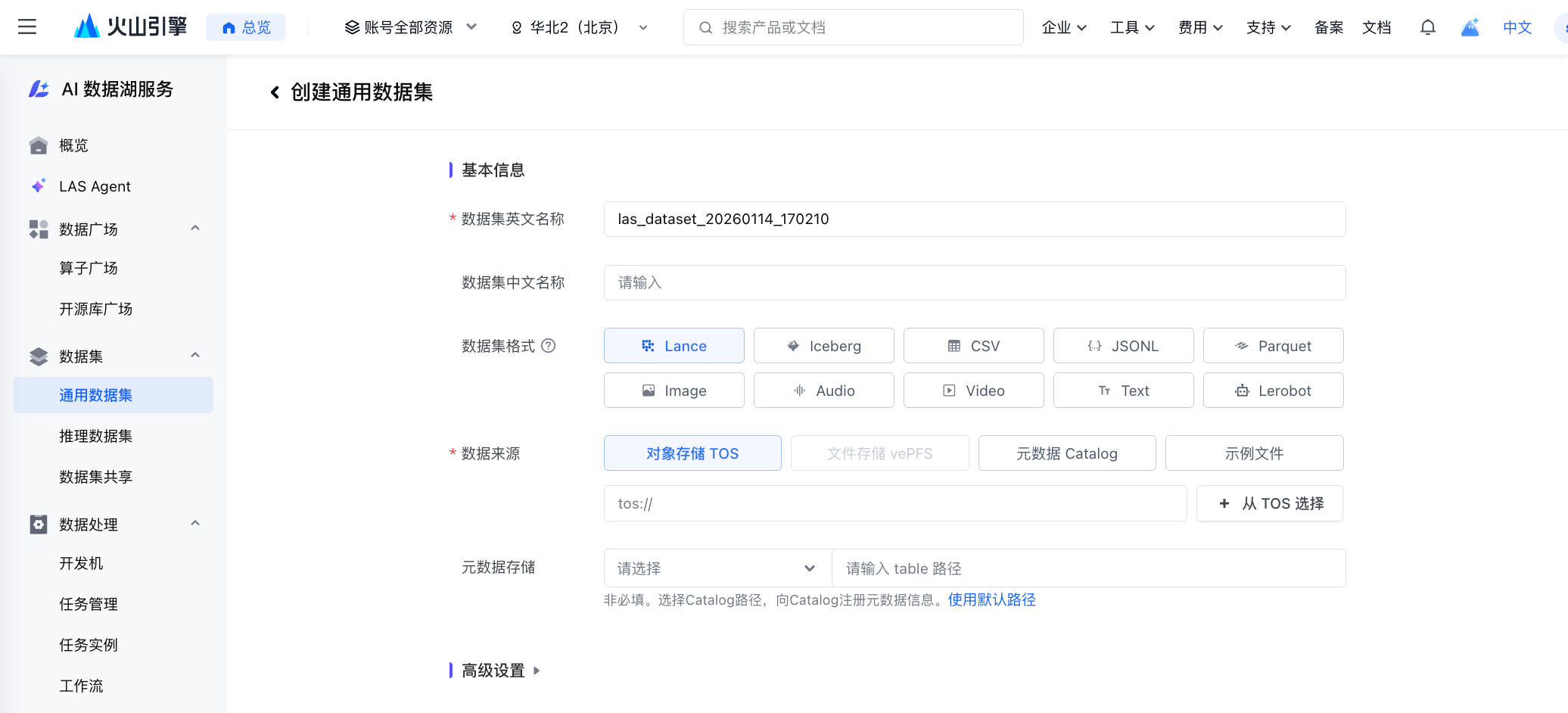Click the help icon next to 数据集格式

pos(549,346)
